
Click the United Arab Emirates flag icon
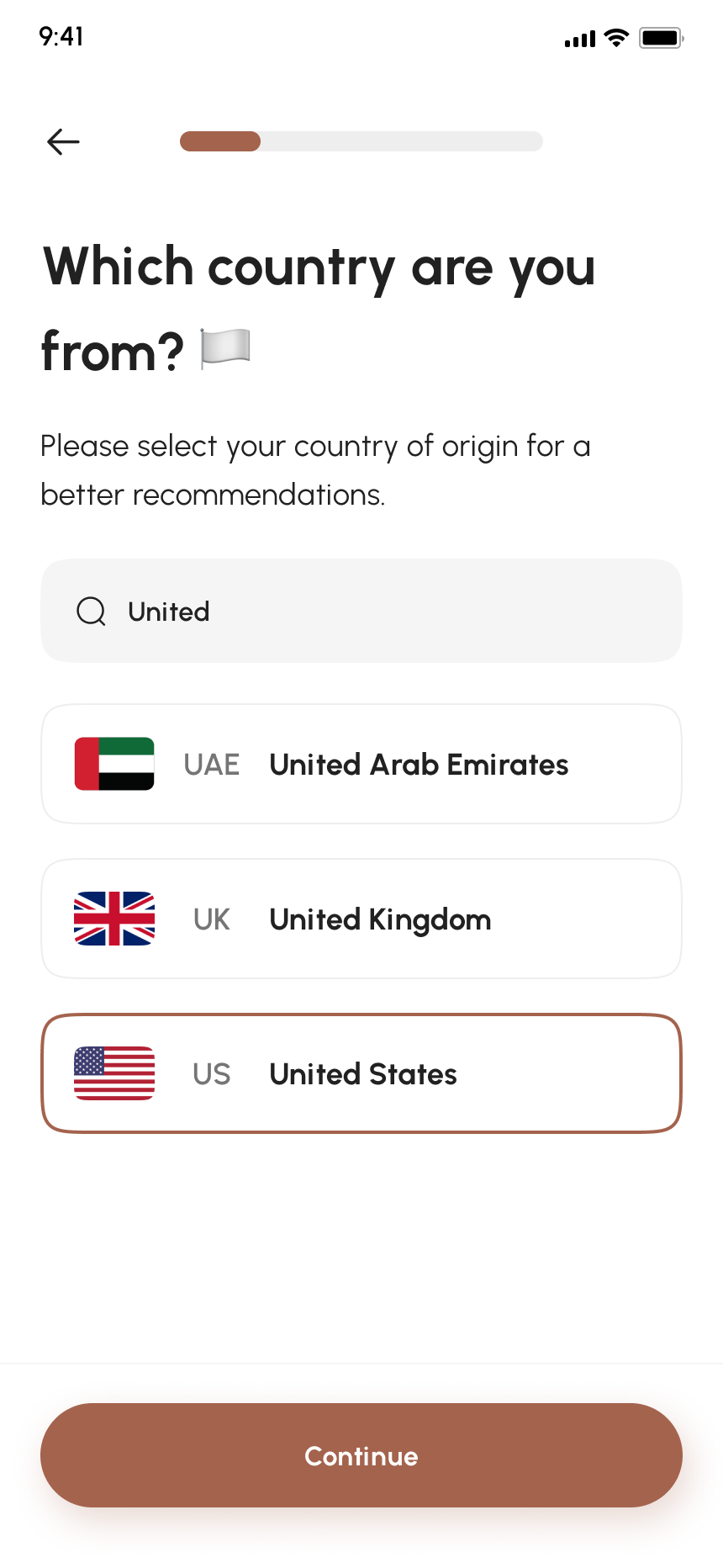(x=114, y=764)
